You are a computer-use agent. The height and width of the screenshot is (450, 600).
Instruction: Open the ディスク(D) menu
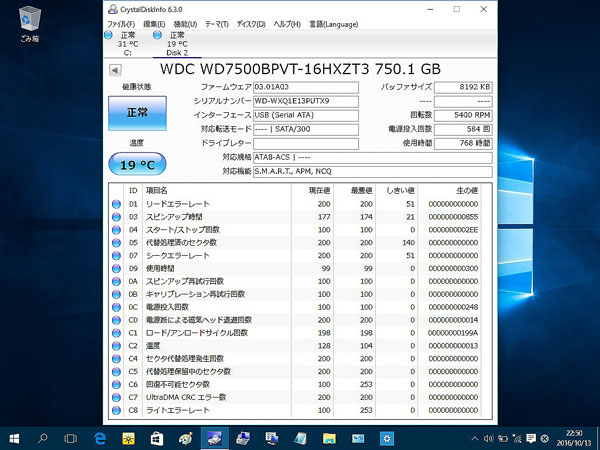click(x=251, y=24)
